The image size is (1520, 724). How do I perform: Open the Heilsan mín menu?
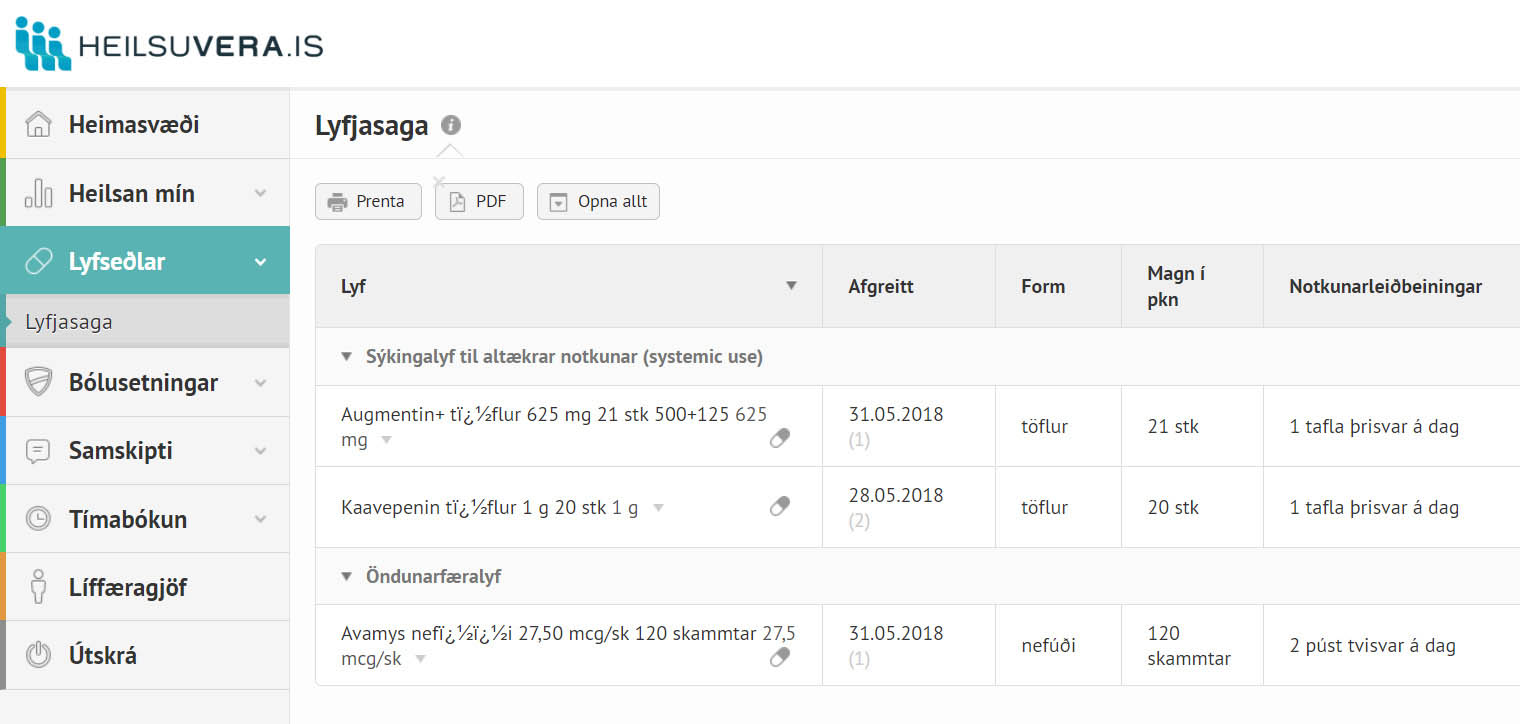[x=145, y=193]
